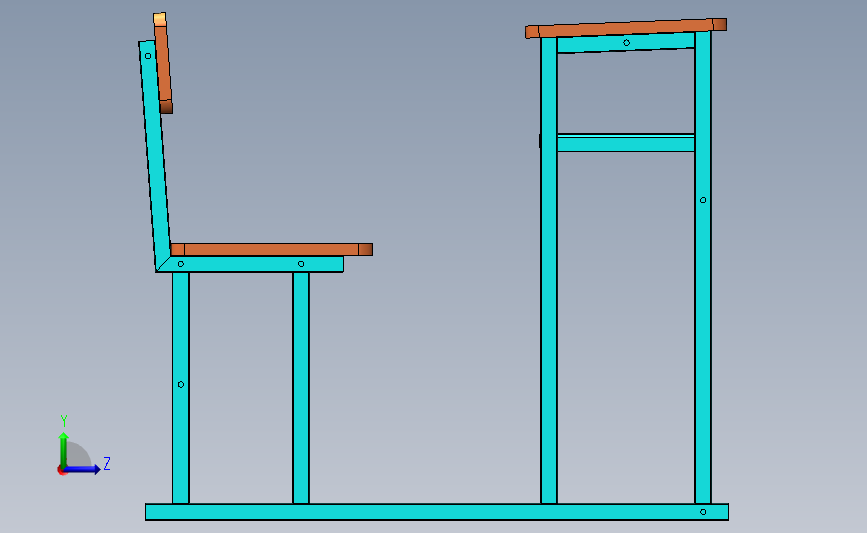Select the slanted cyan rail under desk top
This screenshot has height=533, width=867.
[x=626, y=43]
